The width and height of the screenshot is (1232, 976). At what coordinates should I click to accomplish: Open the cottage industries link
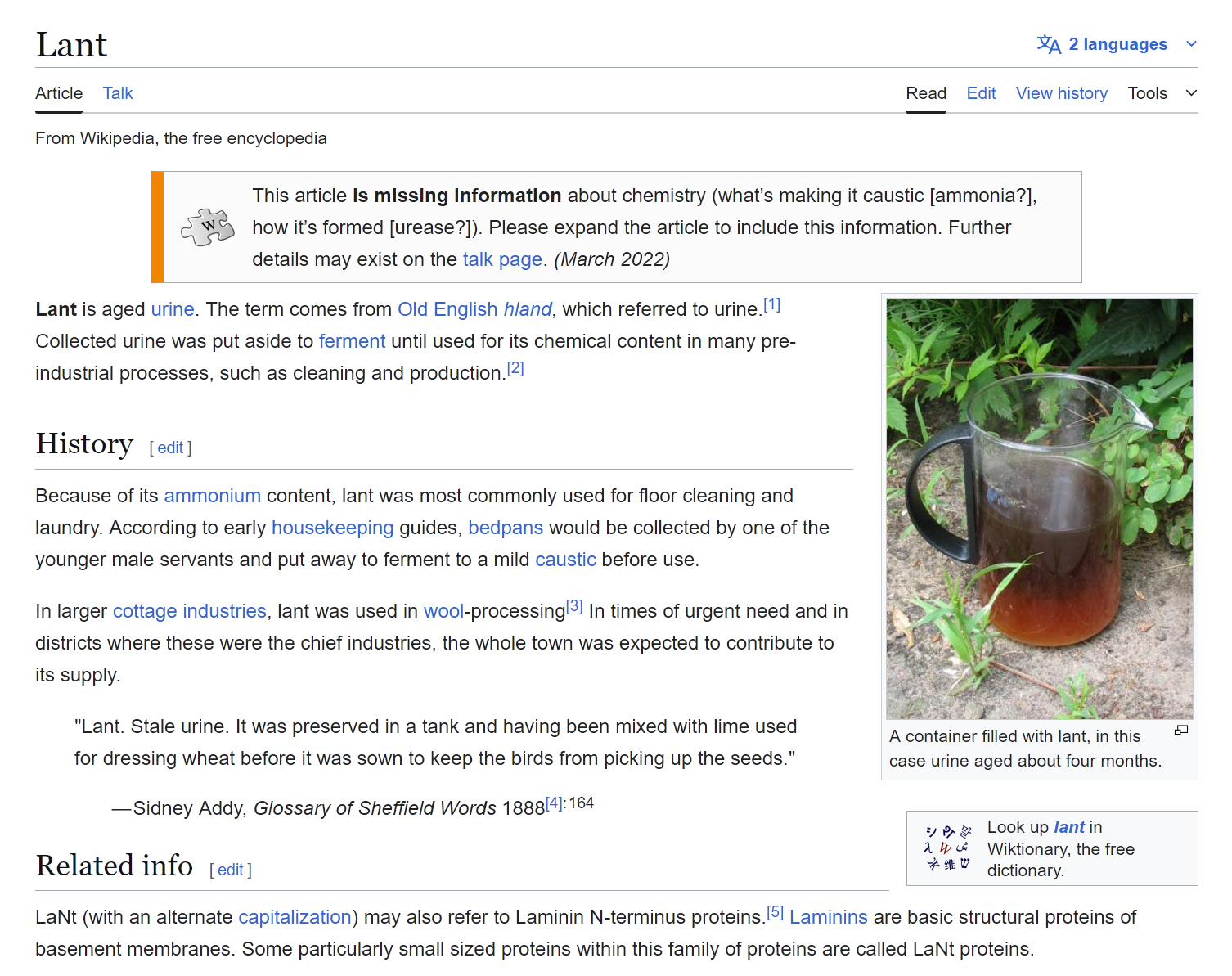click(x=190, y=611)
